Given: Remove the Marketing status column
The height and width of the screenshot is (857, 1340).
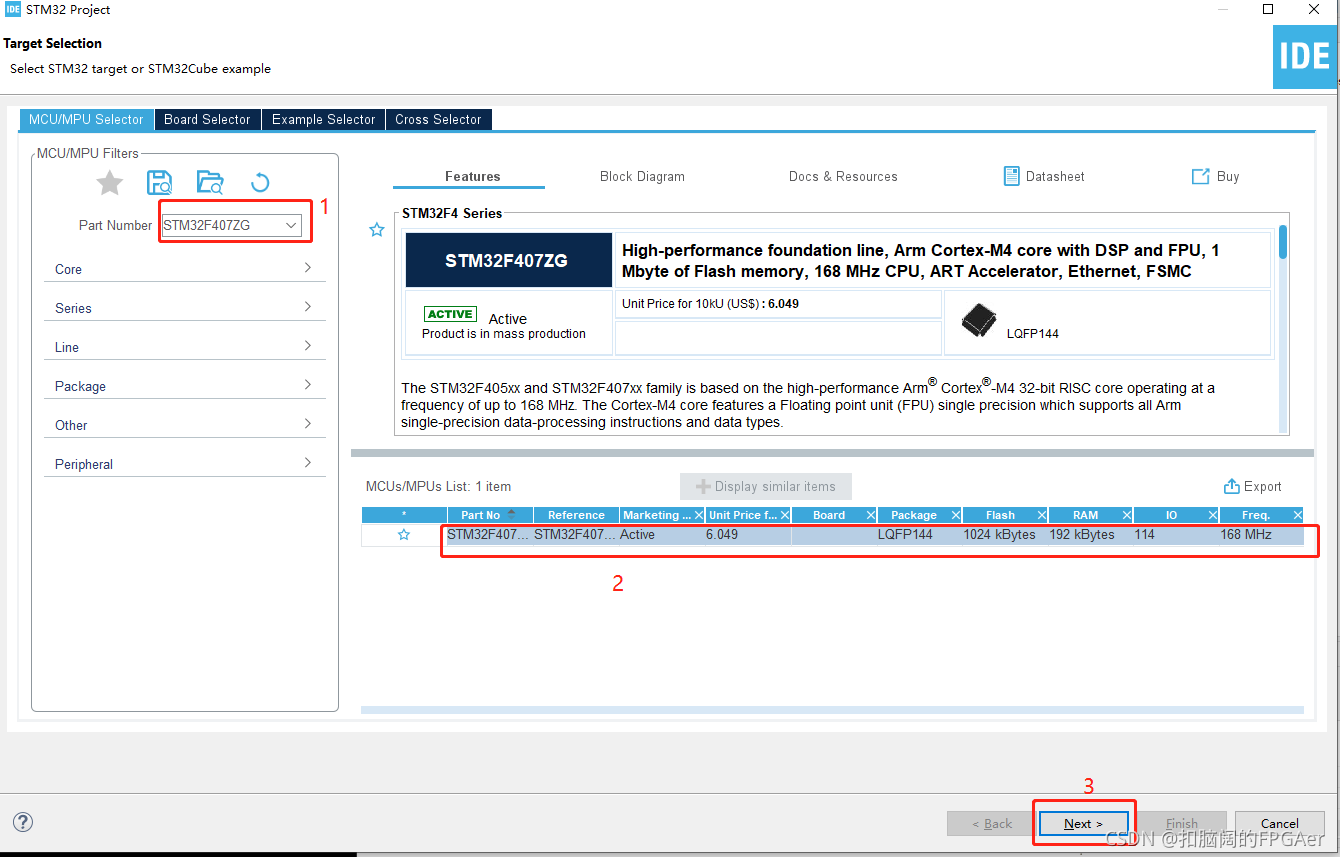Looking at the screenshot, I should [698, 515].
